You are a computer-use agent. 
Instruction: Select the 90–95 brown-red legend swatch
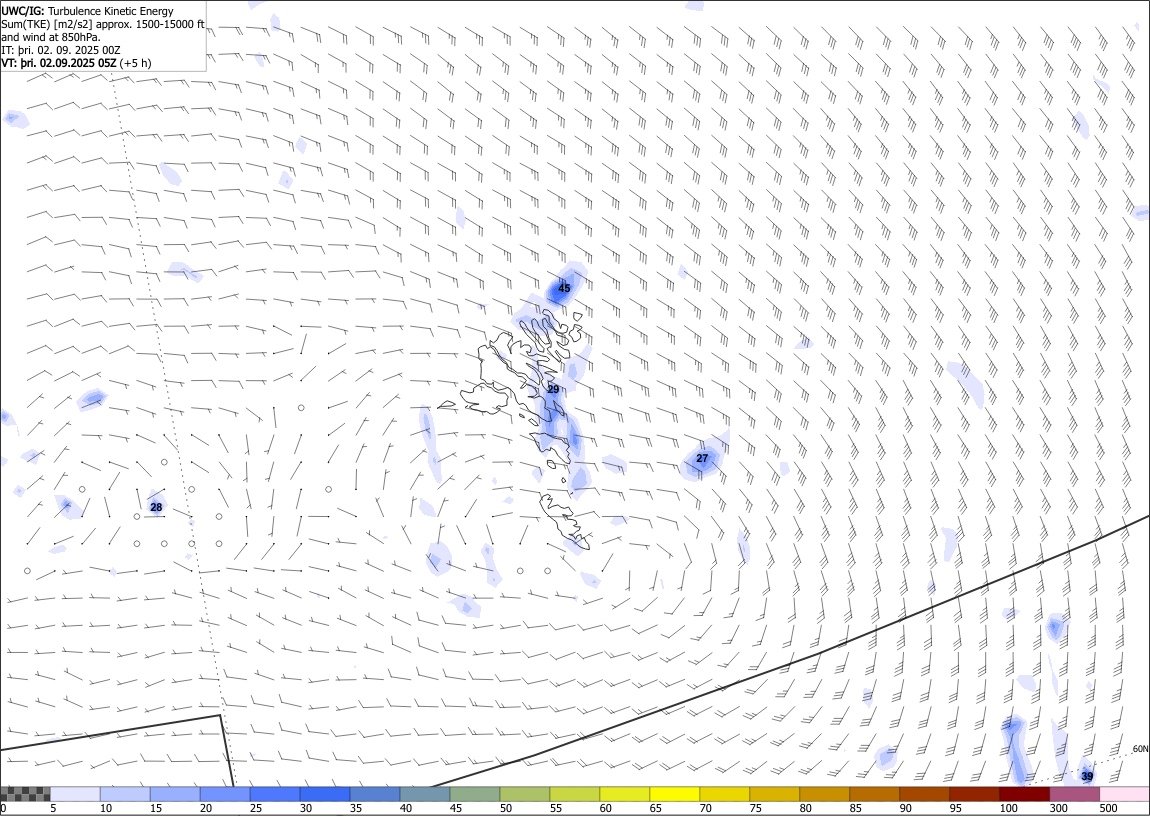(x=923, y=794)
